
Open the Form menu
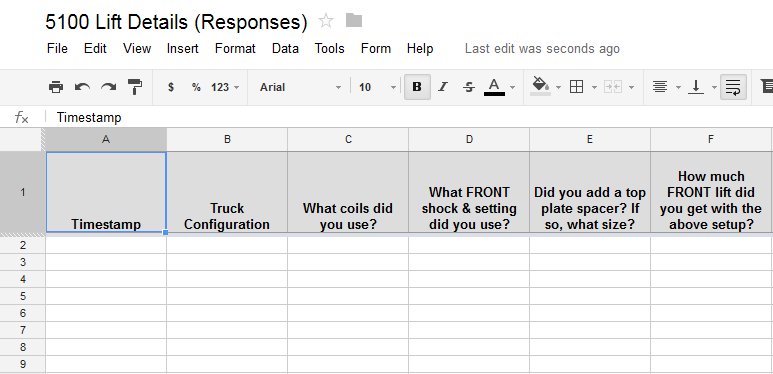click(x=376, y=48)
